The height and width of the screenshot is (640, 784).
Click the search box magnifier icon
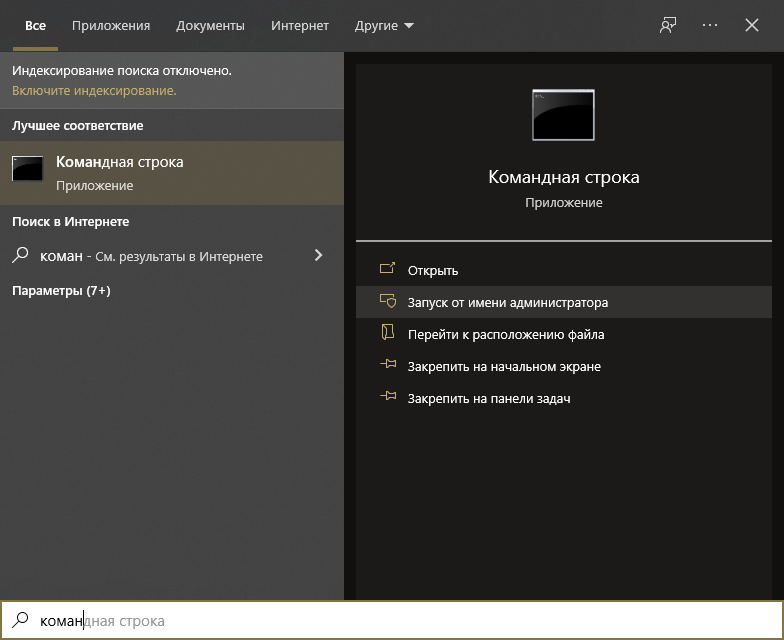(x=20, y=620)
